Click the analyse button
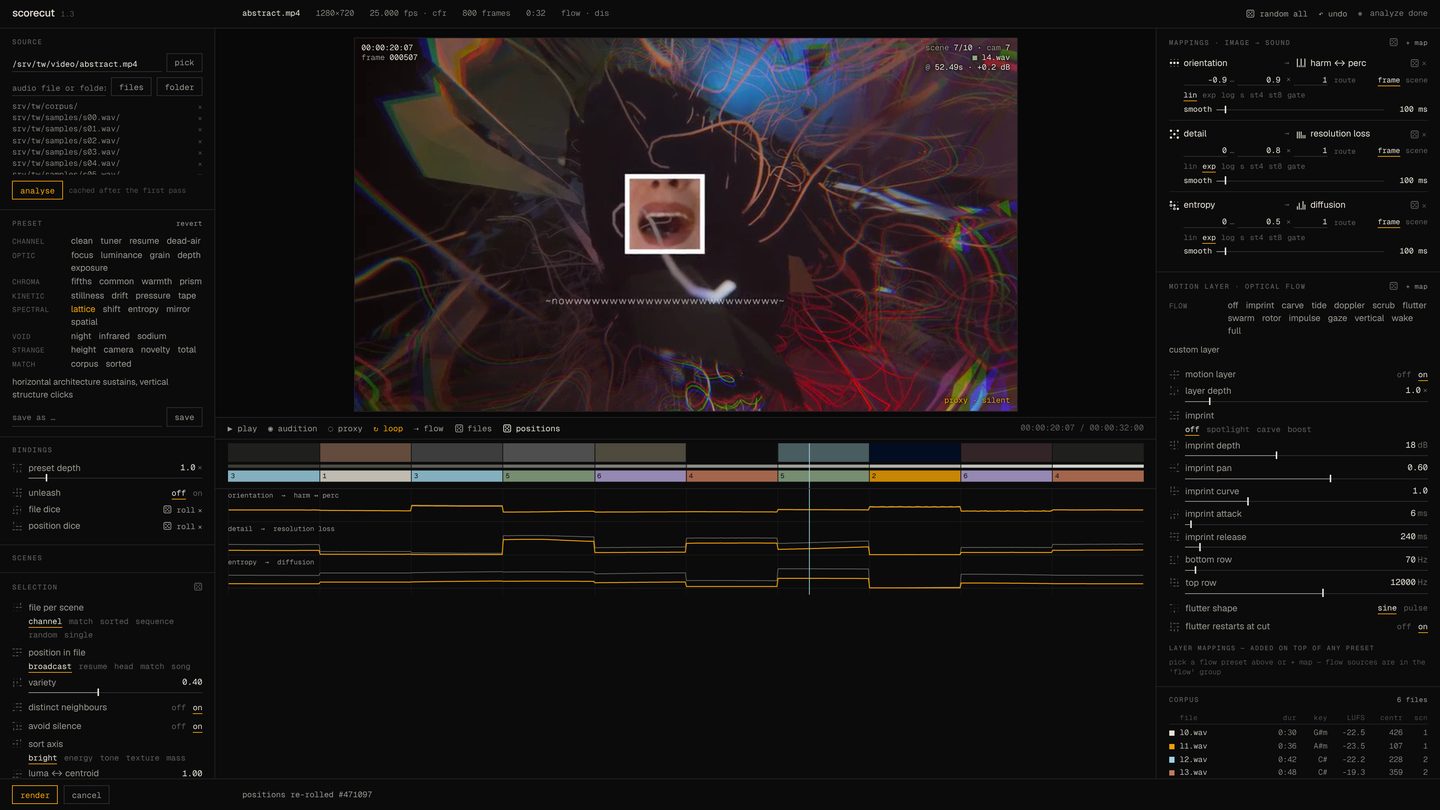Viewport: 1440px width, 810px height. (x=37, y=190)
